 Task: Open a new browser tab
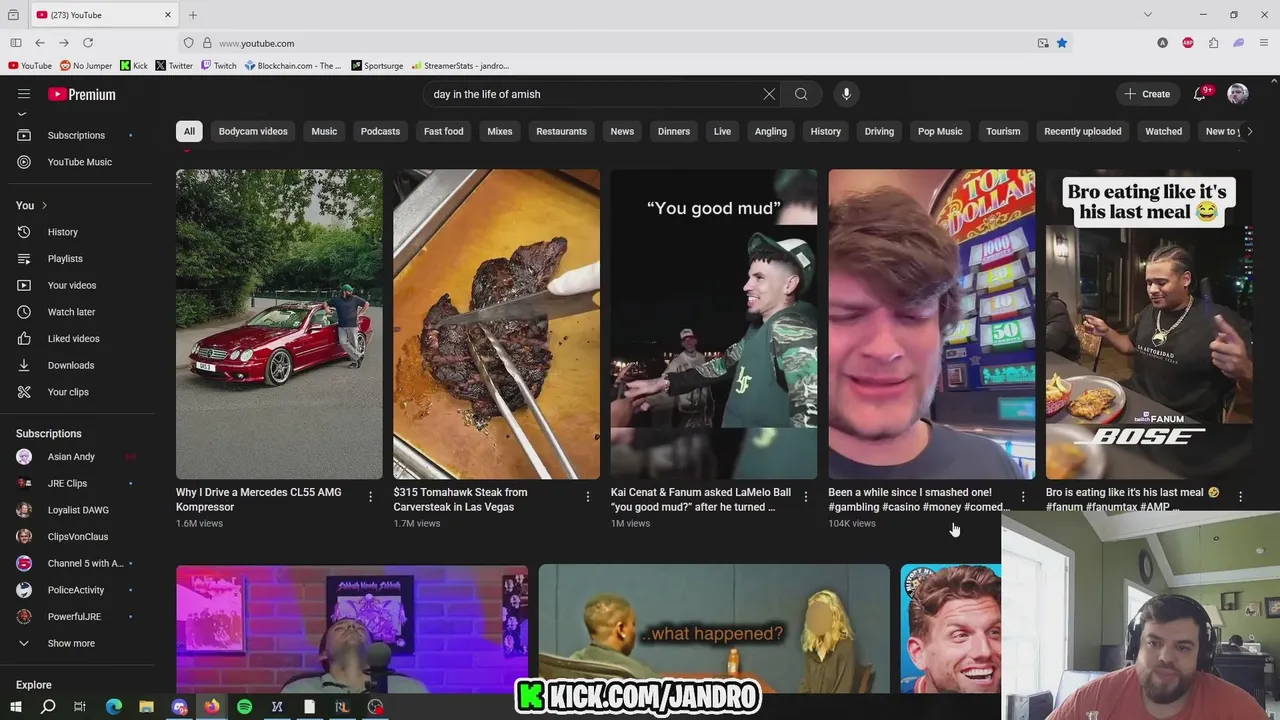pyautogui.click(x=193, y=15)
